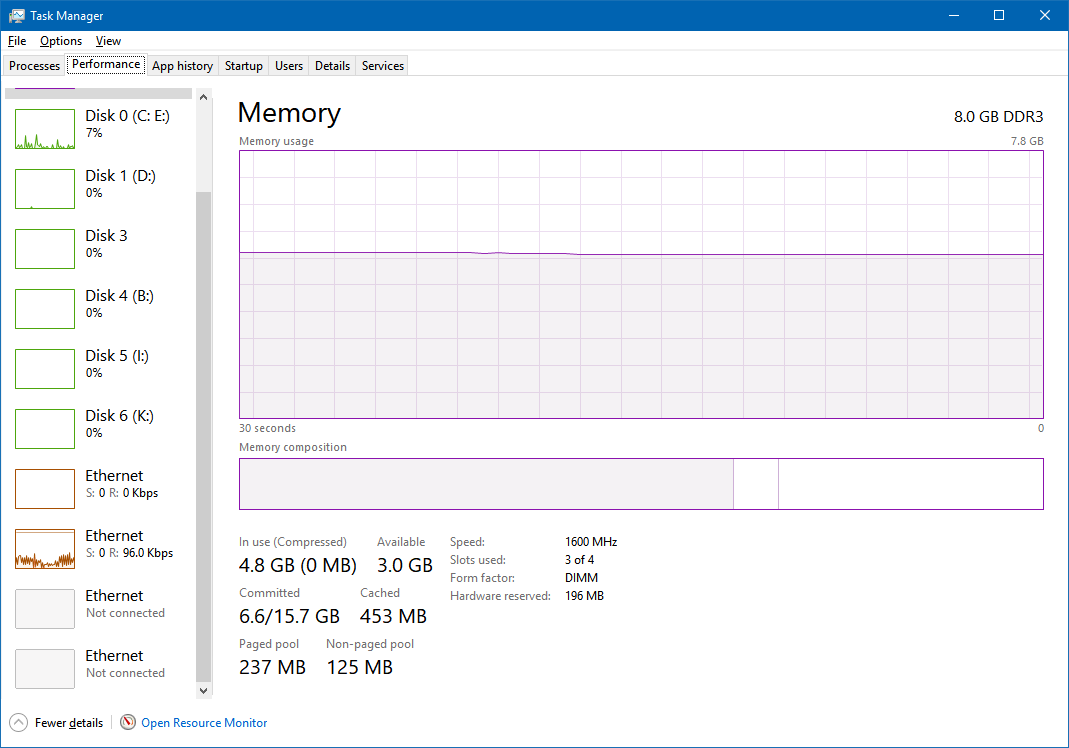Open the Options menu

coord(61,41)
